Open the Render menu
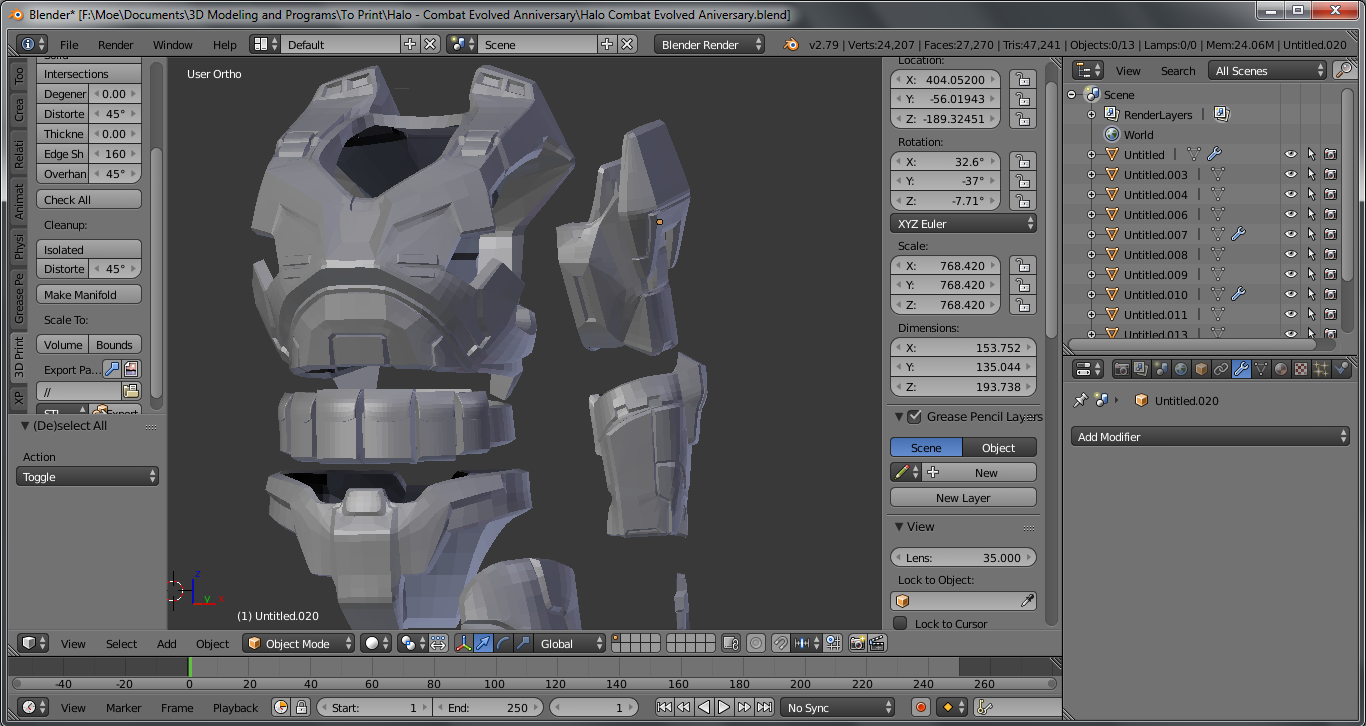 tap(115, 45)
